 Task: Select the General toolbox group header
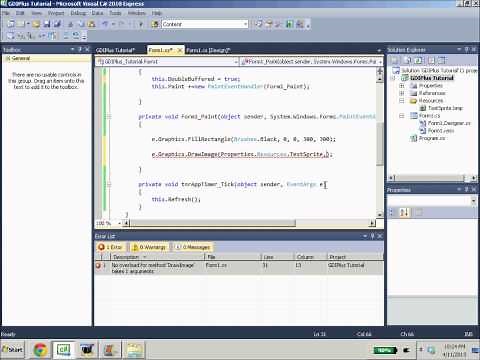pos(47,59)
